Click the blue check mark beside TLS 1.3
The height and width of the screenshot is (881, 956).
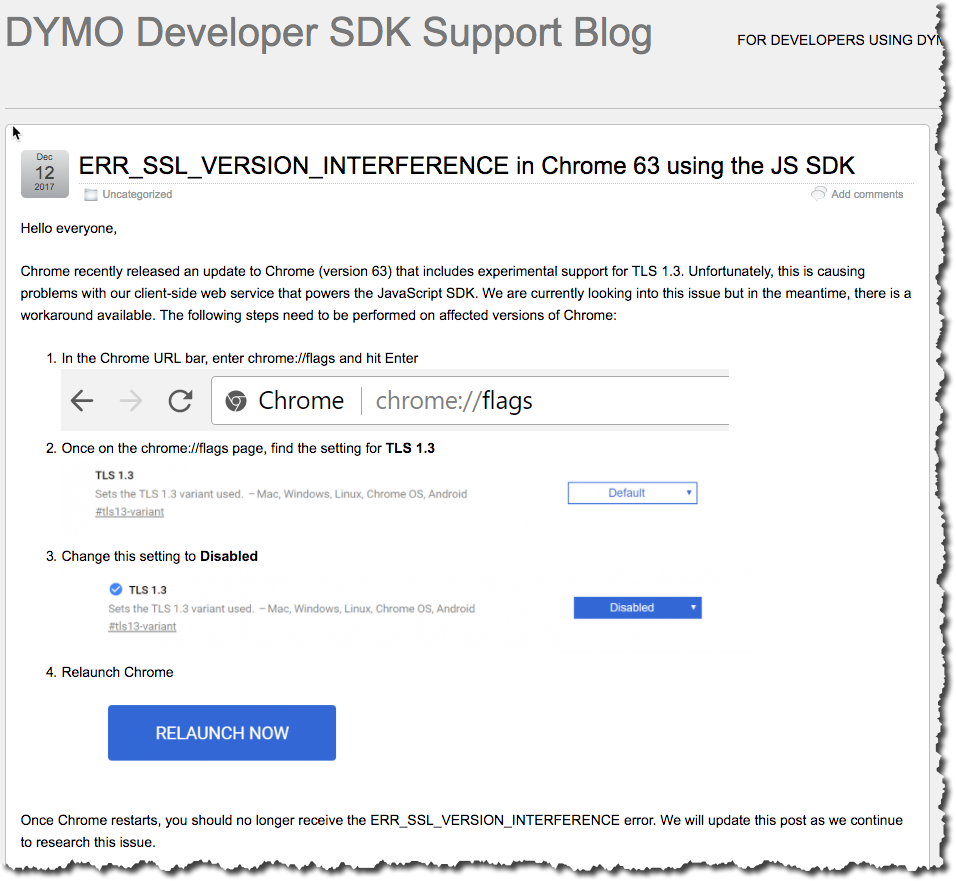coord(115,589)
